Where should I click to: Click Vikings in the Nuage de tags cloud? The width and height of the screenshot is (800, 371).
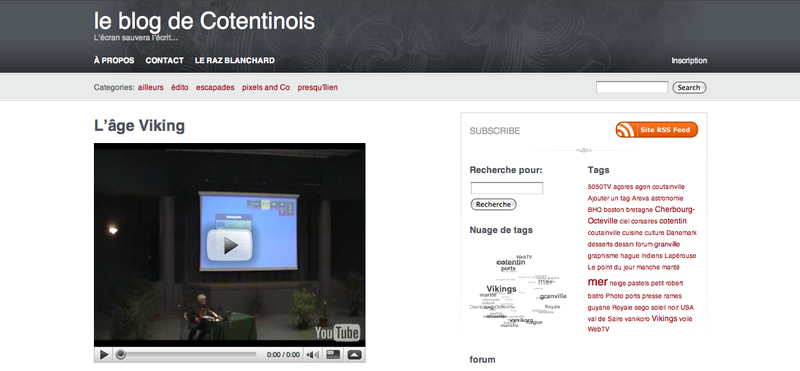pyautogui.click(x=501, y=289)
